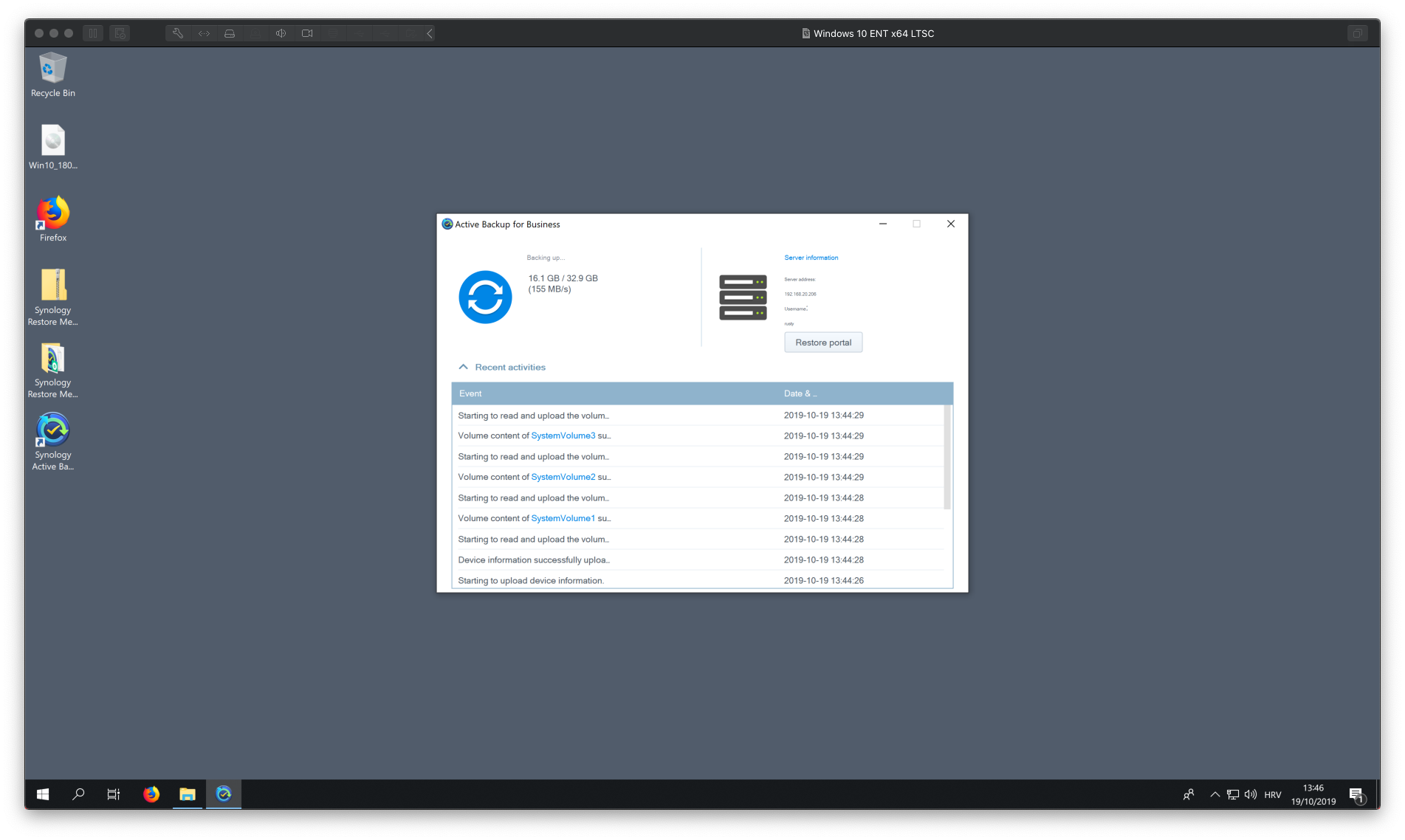Click the activity list vertical scrollbar
1405x840 pixels.
(947, 457)
